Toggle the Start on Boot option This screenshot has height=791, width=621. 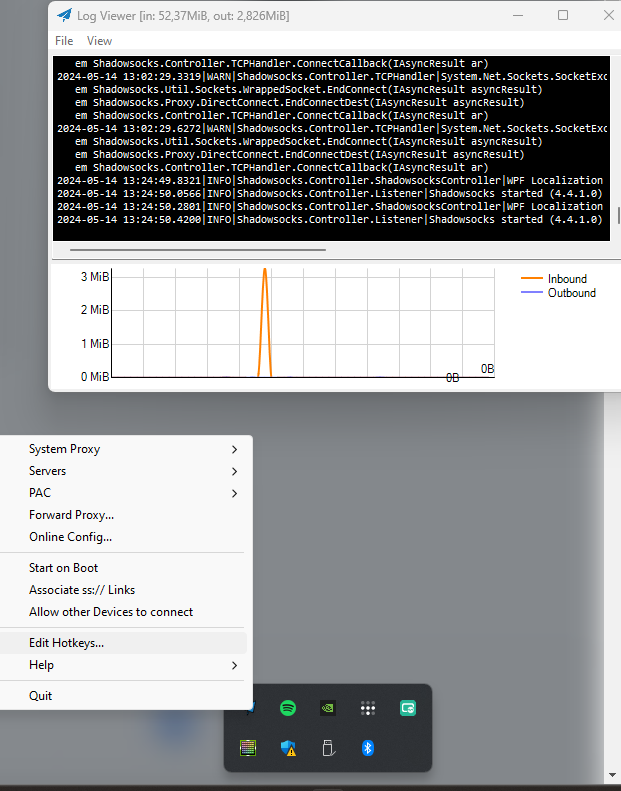pyautogui.click(x=63, y=568)
